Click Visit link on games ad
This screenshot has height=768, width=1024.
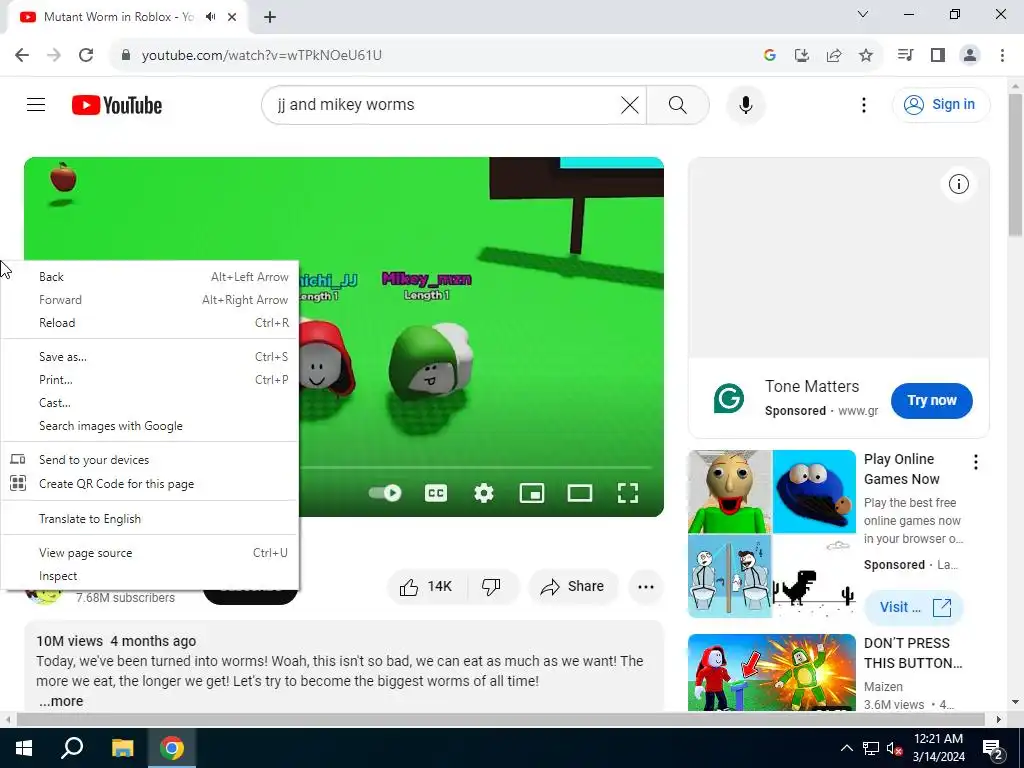point(914,607)
